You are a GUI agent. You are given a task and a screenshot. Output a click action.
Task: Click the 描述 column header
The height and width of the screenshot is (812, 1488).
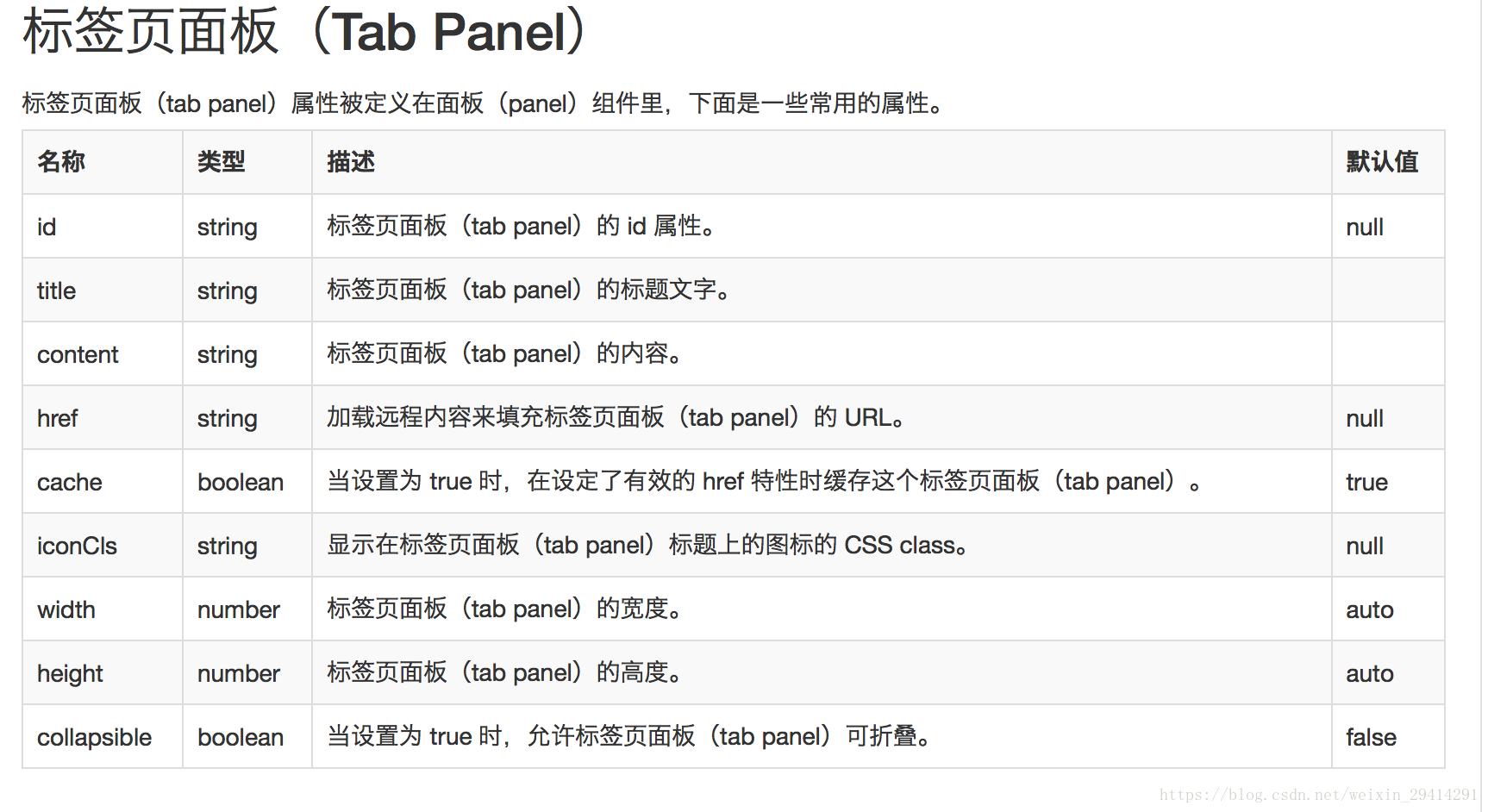point(351,162)
